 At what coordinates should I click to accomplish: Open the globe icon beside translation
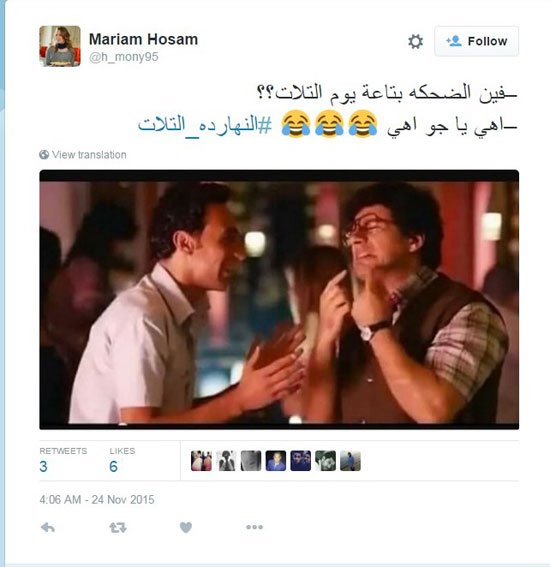pyautogui.click(x=44, y=154)
